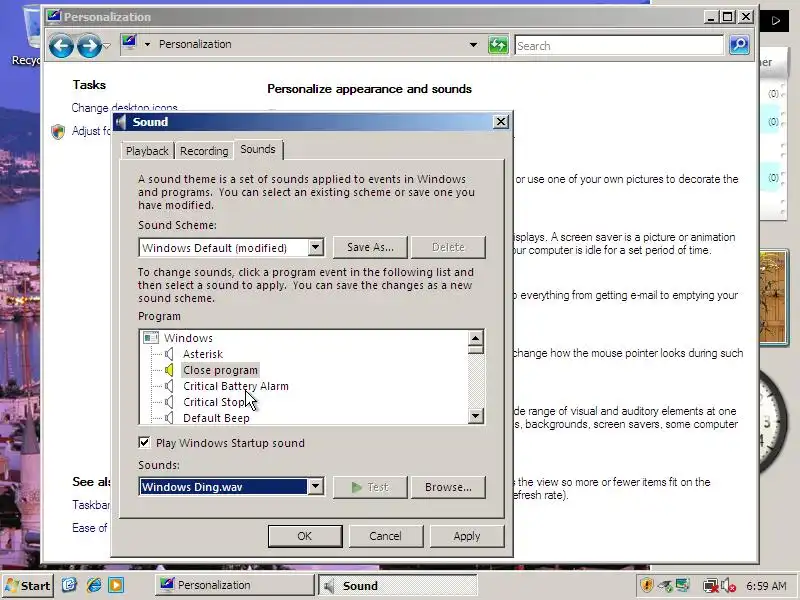Launch Internet Explorer from quick launch
Viewport: 800px width, 600px height.
tap(94, 585)
